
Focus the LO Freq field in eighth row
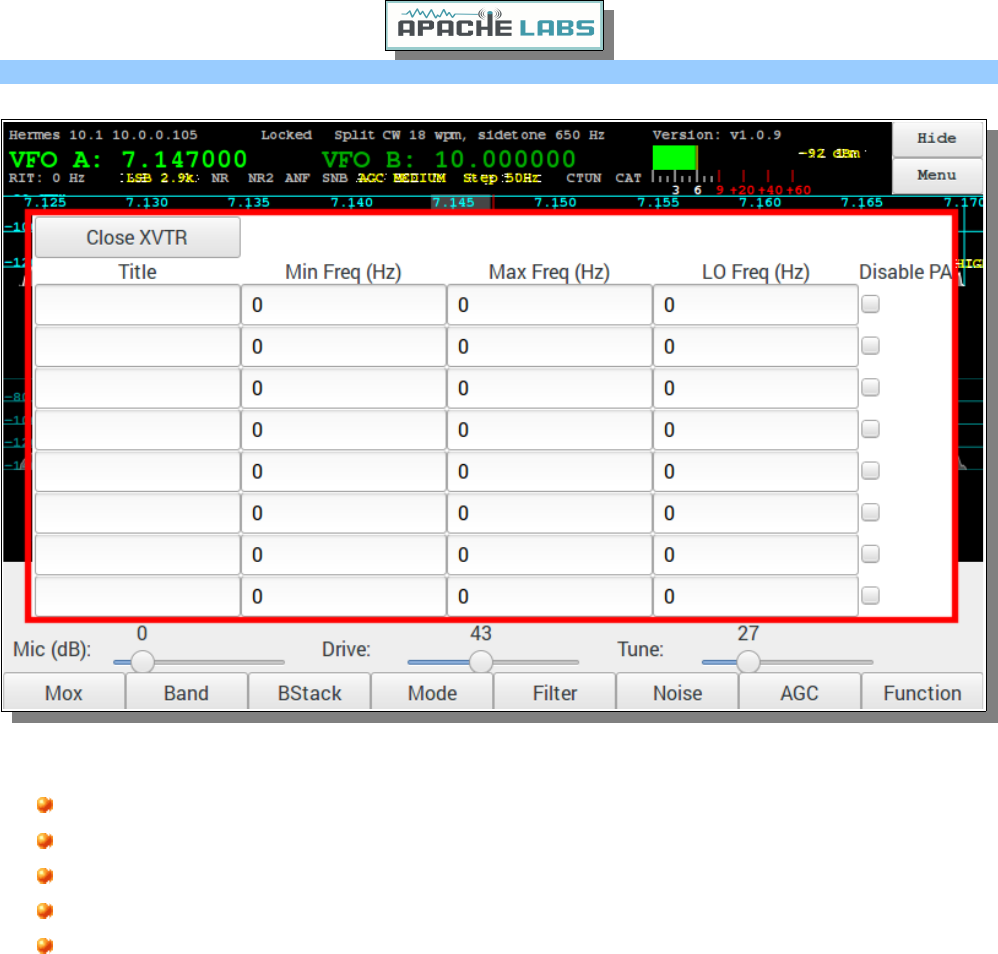click(756, 596)
